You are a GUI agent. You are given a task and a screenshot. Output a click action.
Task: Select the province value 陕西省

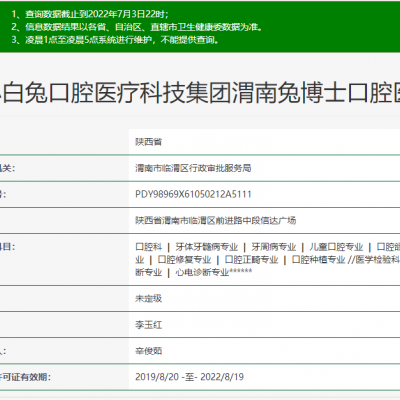pos(148,142)
